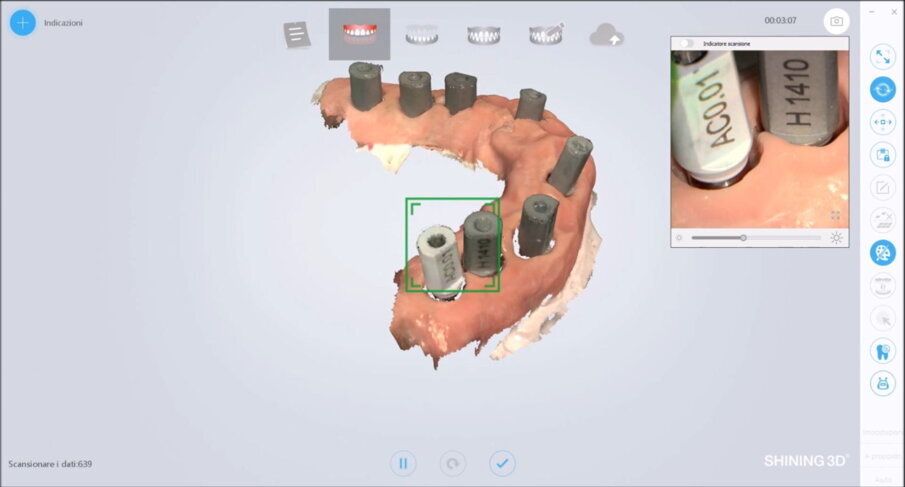Click the Scansionare i dati:639 status text
Viewport: 905px width, 487px height.
point(50,464)
